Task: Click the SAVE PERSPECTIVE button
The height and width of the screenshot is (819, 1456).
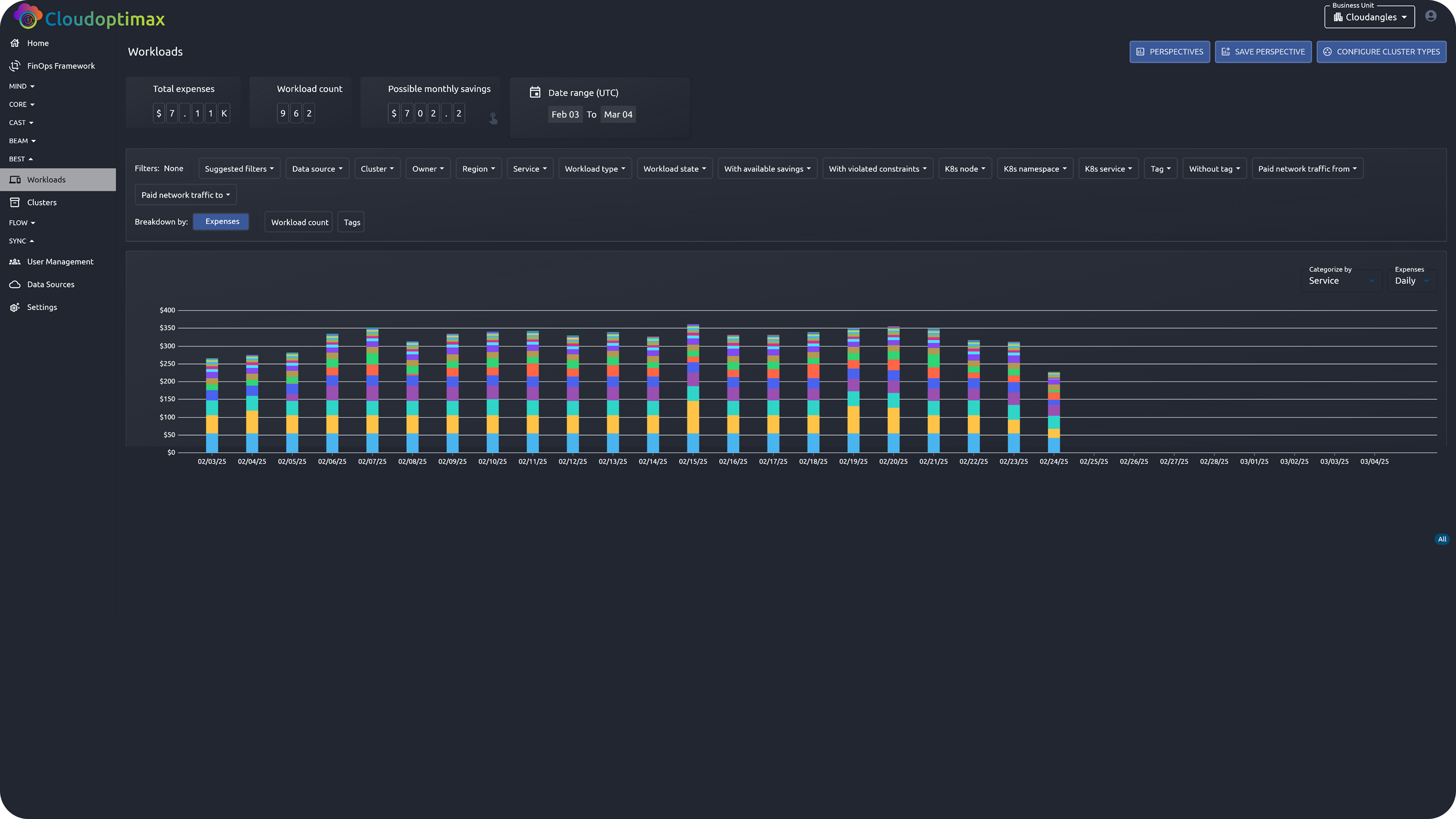Action: click(1263, 52)
